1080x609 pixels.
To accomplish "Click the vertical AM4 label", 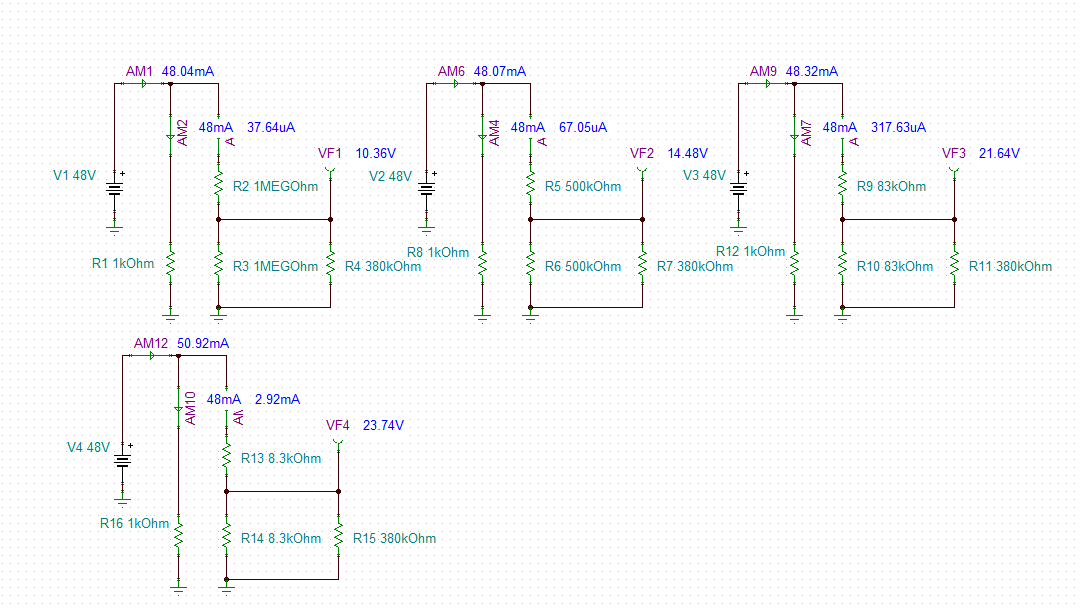I will pyautogui.click(x=495, y=133).
